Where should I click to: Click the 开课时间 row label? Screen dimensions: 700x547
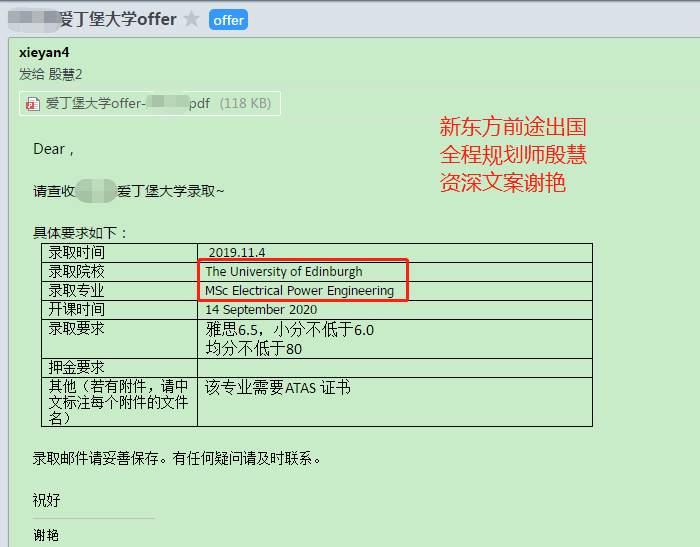[76, 309]
